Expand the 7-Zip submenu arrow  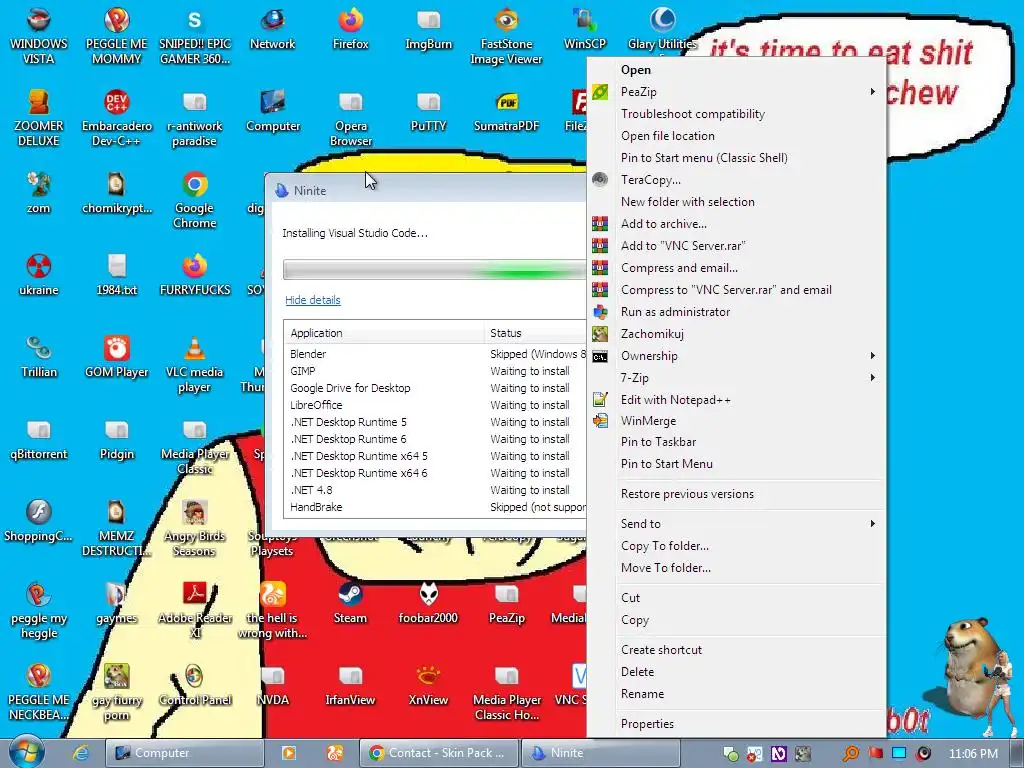click(x=872, y=377)
